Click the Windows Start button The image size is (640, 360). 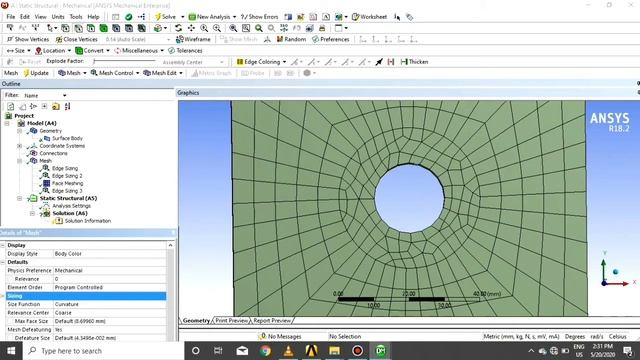pos(11,351)
